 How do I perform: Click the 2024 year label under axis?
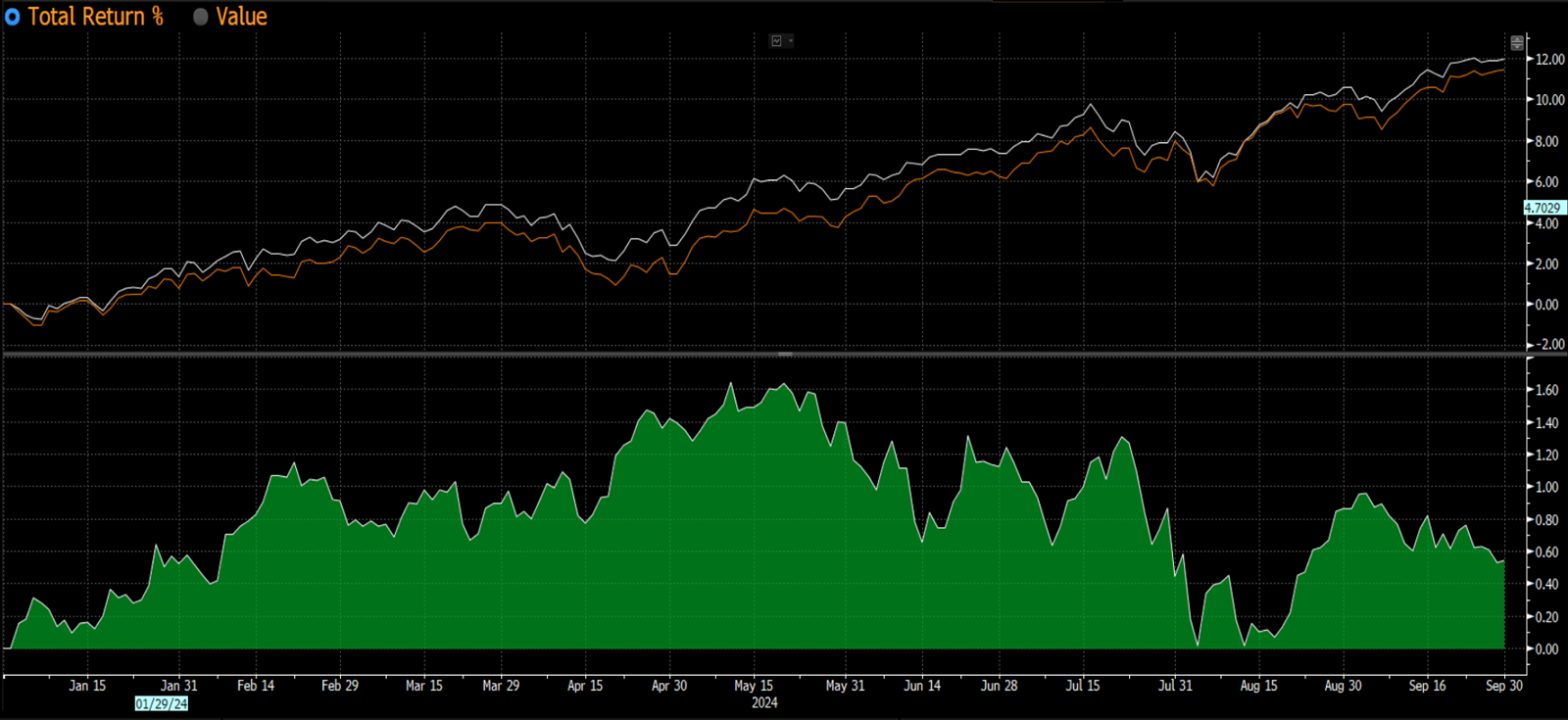click(764, 702)
